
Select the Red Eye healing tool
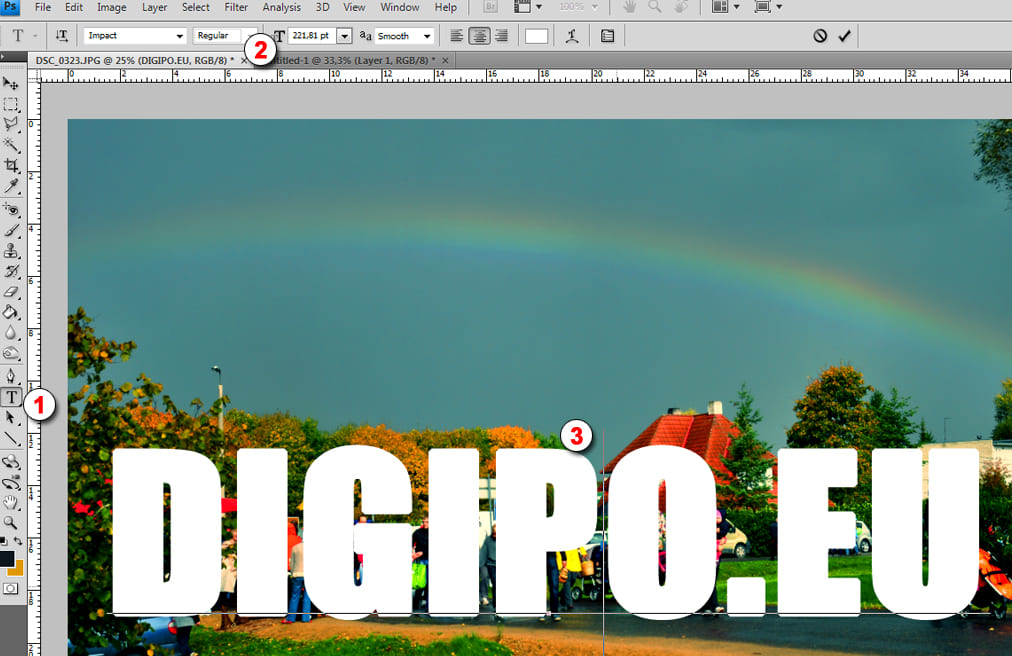[11, 209]
